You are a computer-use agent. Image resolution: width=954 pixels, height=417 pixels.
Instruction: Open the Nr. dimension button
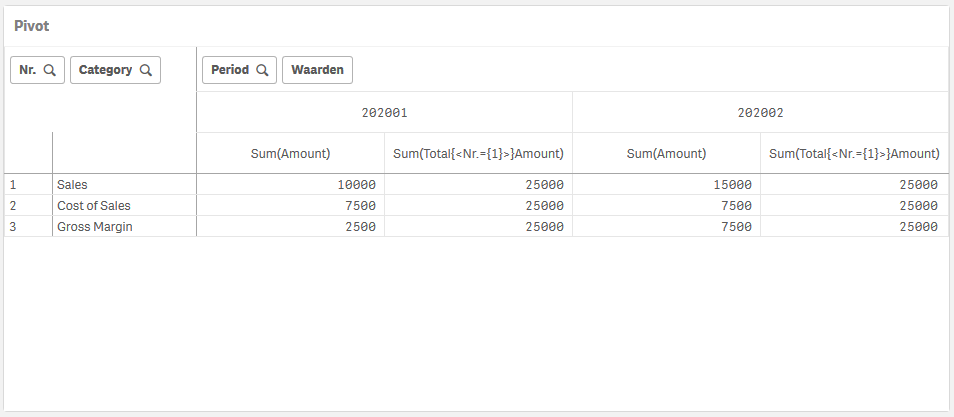click(x=37, y=70)
